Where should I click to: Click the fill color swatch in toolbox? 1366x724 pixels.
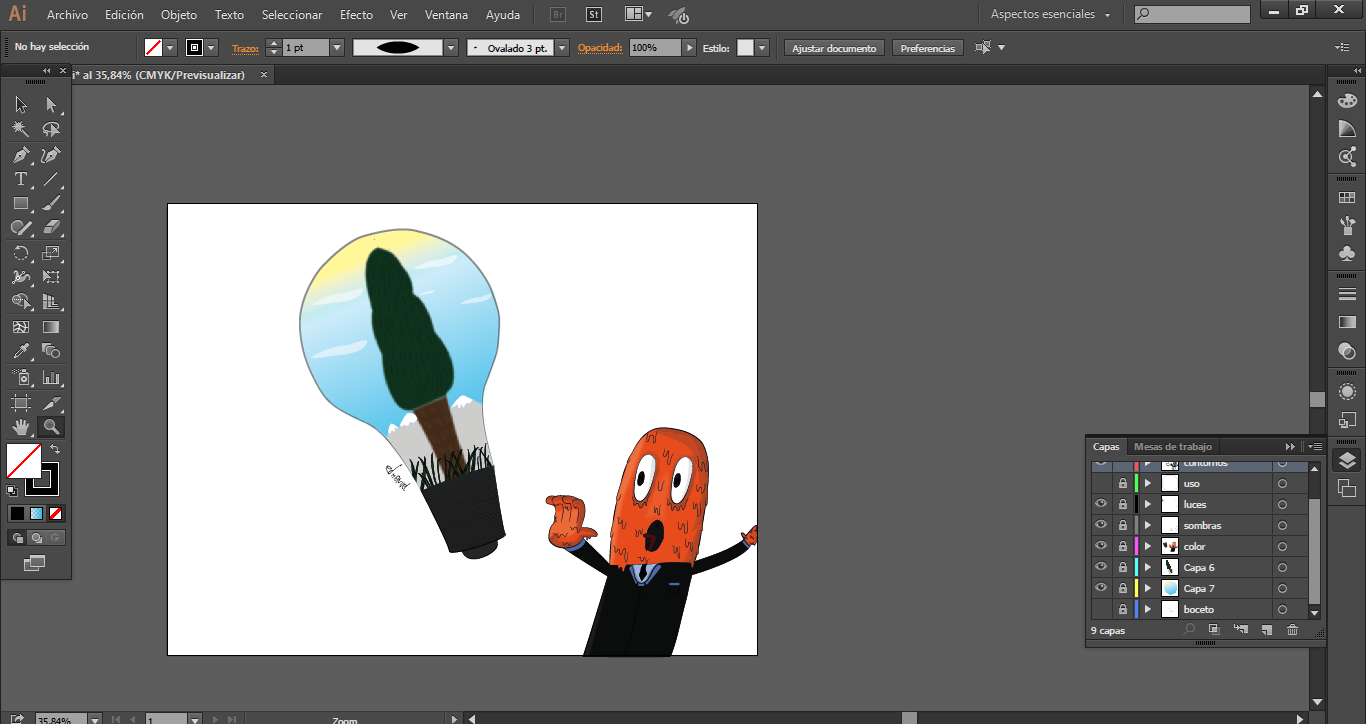pyautogui.click(x=23, y=461)
